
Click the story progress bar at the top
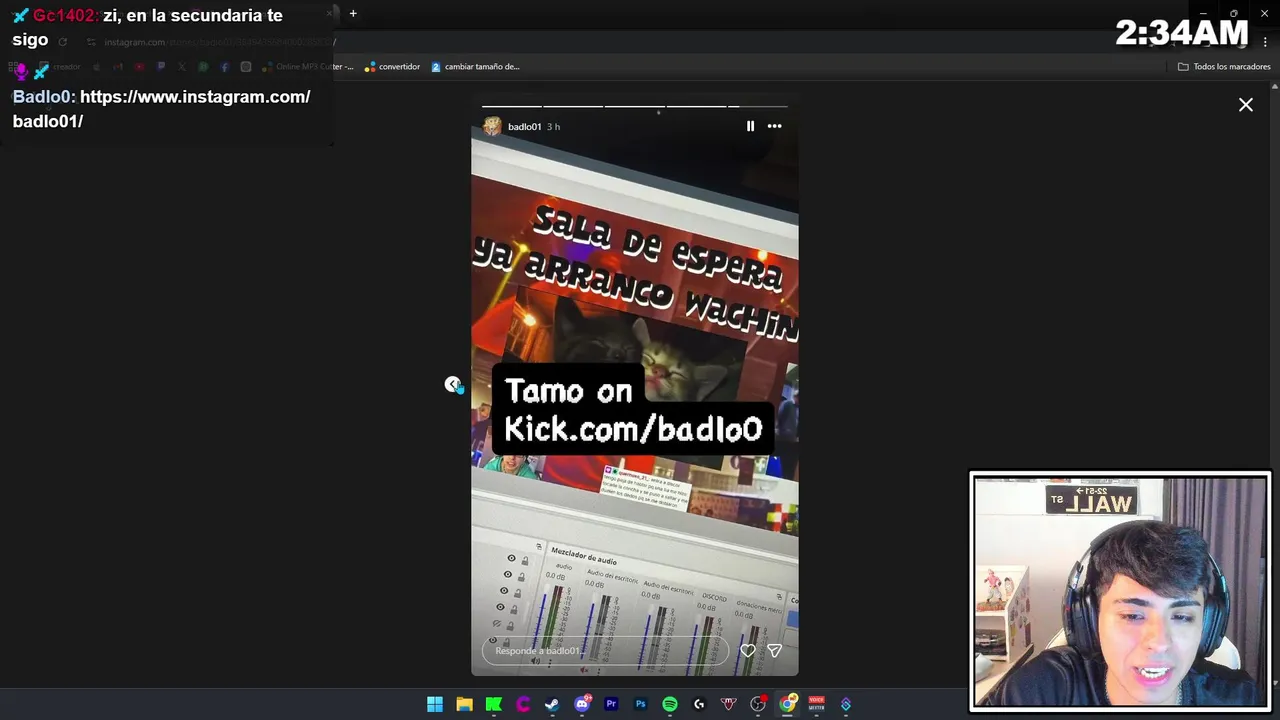tap(635, 105)
